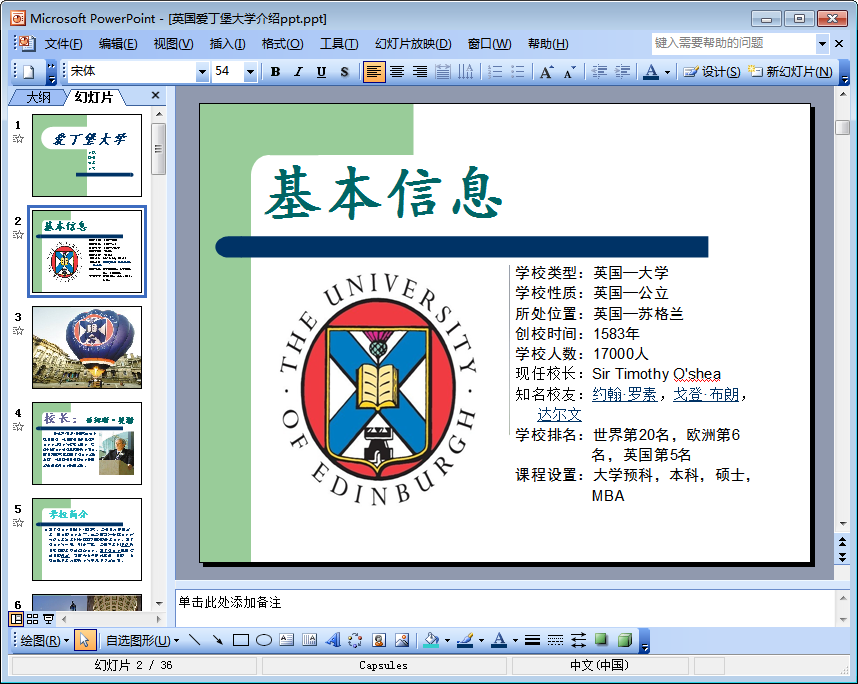Click the 新幻灯片(N) new slide button
Viewport: 858px width, 684px height.
click(790, 72)
